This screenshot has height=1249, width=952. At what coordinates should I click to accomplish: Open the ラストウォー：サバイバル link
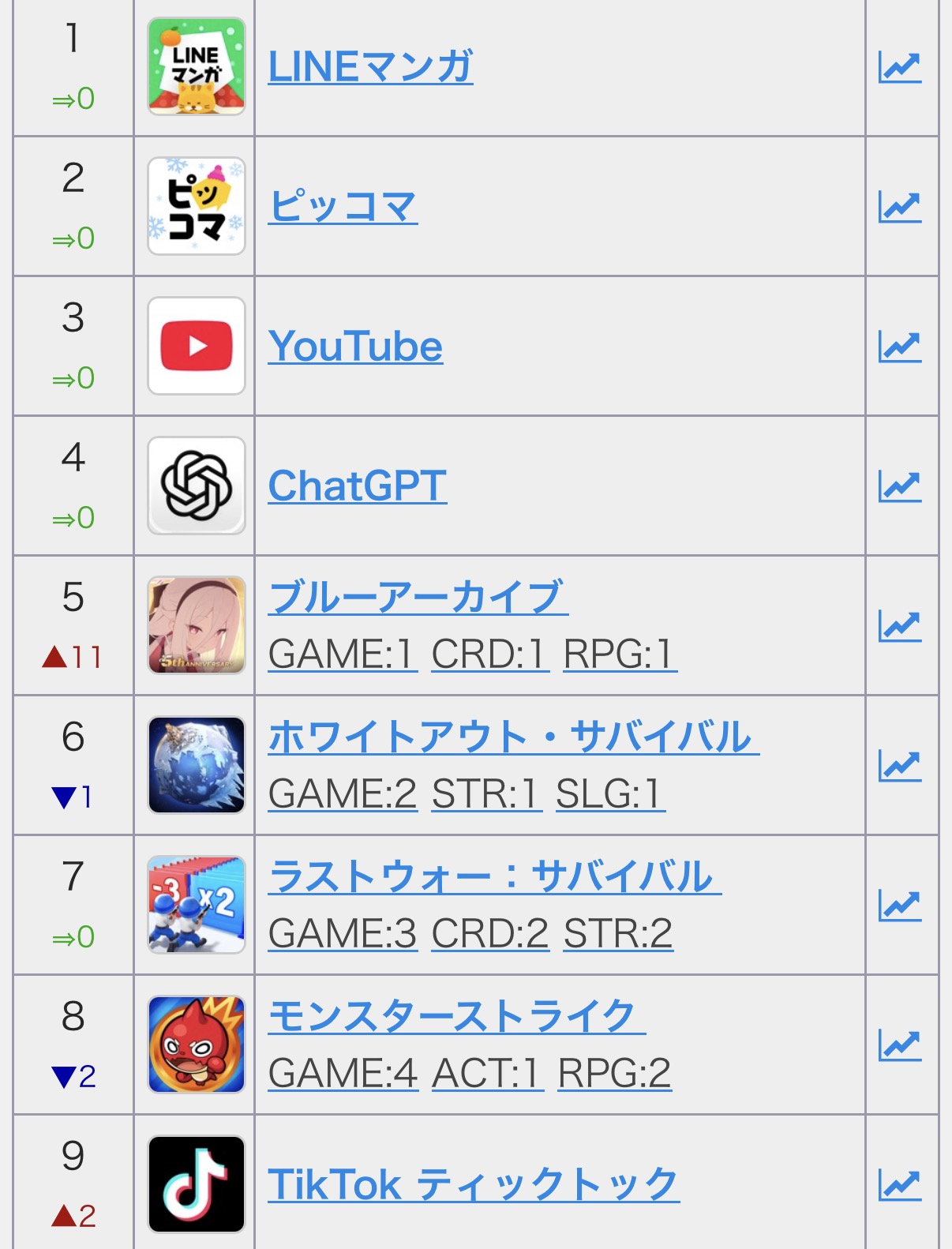point(494,876)
